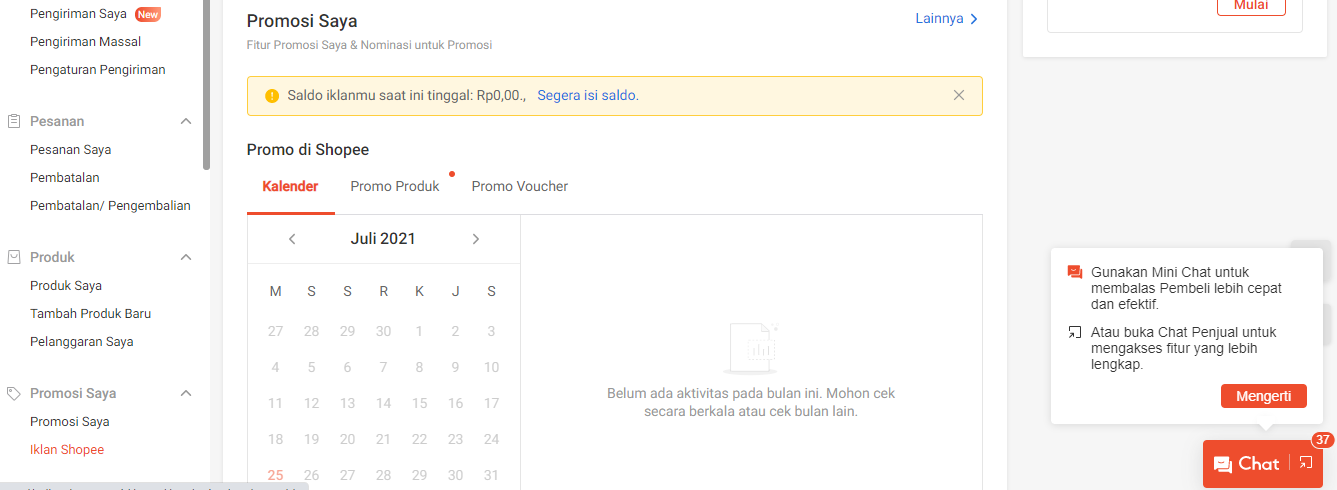Click the chat bubble icon on Chat button
Image resolution: width=1337 pixels, height=490 pixels.
1222,464
